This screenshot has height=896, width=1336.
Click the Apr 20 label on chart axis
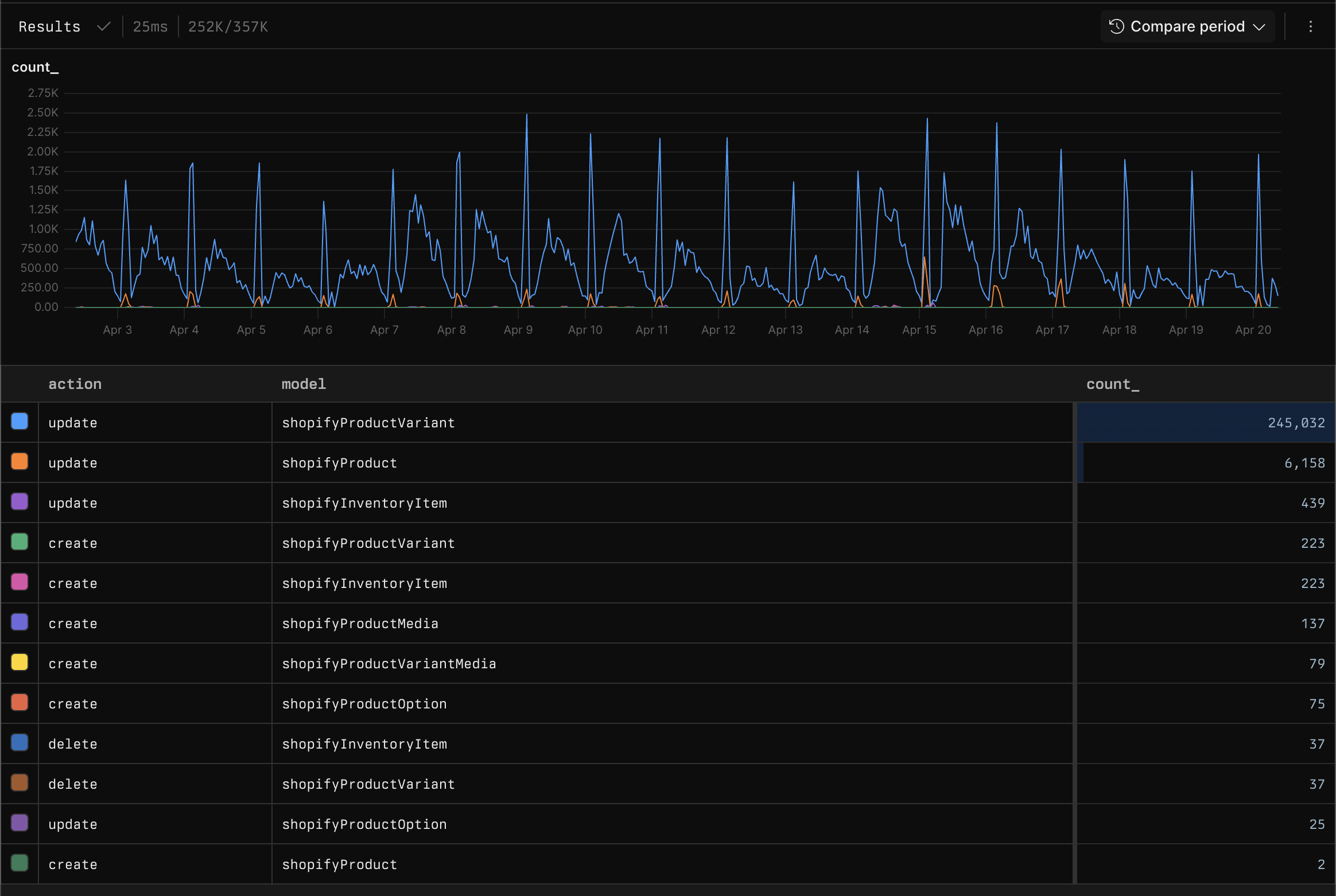pos(1253,330)
